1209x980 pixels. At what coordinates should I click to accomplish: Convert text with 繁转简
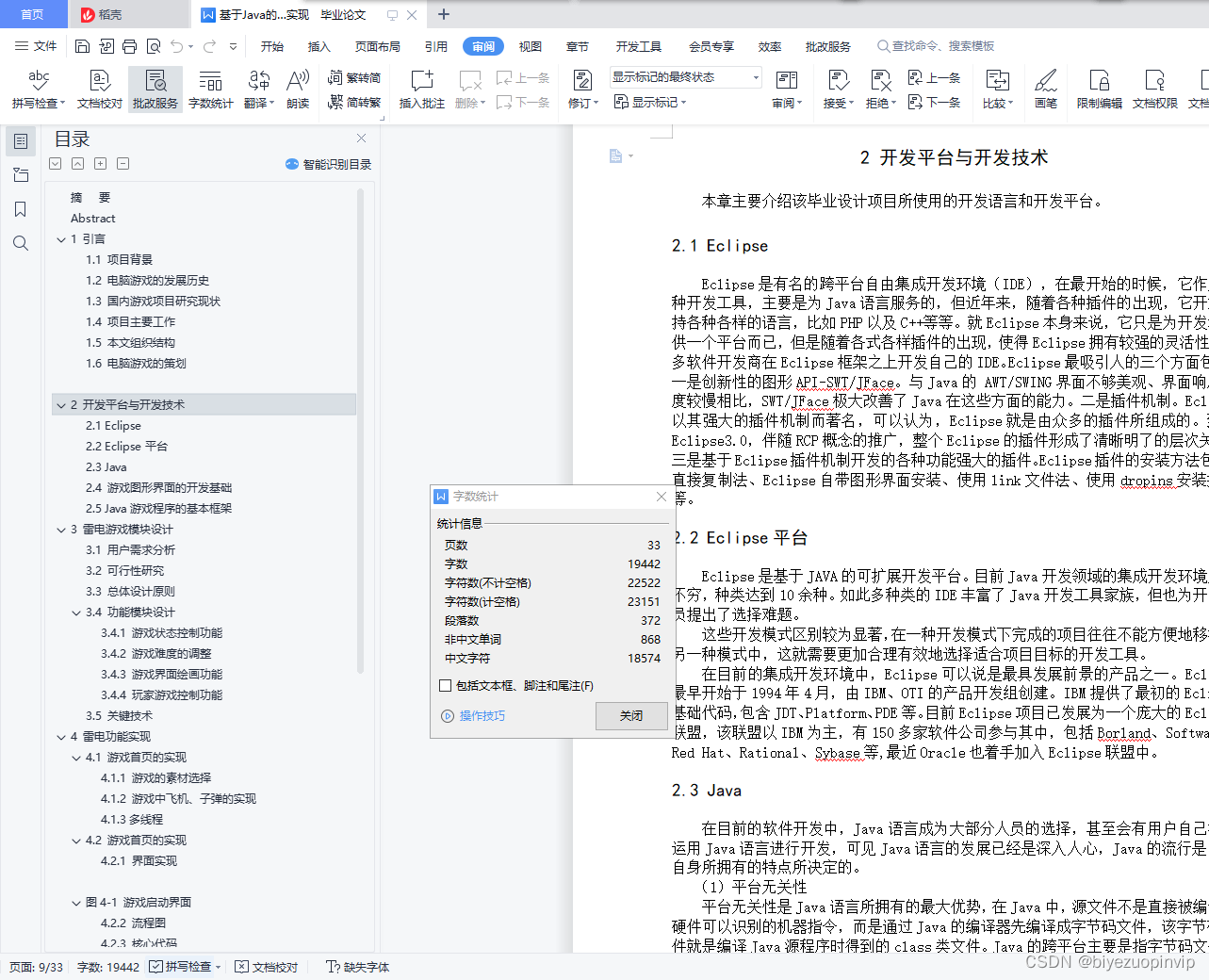click(354, 78)
